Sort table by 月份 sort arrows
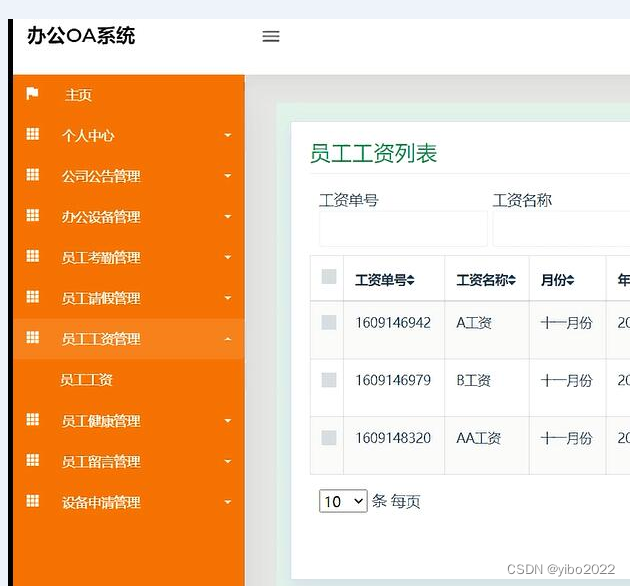The width and height of the screenshot is (630, 586). click(x=570, y=280)
